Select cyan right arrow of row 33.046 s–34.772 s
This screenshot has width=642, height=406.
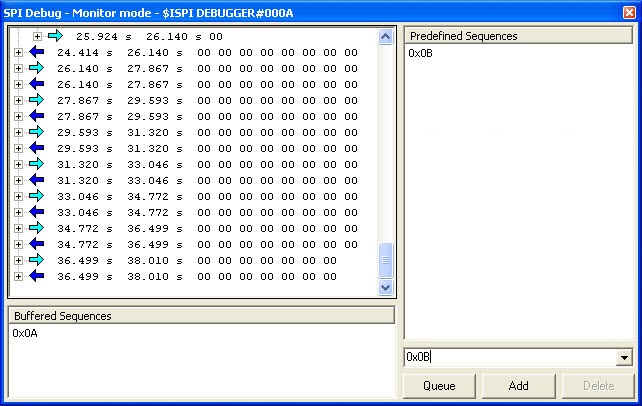pyautogui.click(x=37, y=196)
